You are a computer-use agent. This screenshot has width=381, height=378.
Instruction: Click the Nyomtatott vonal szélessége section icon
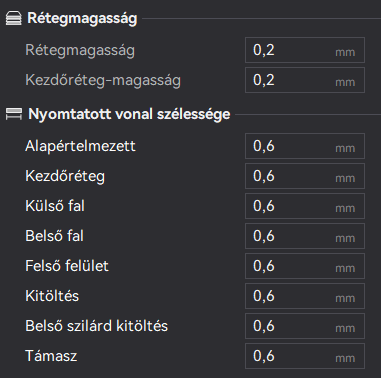14,114
